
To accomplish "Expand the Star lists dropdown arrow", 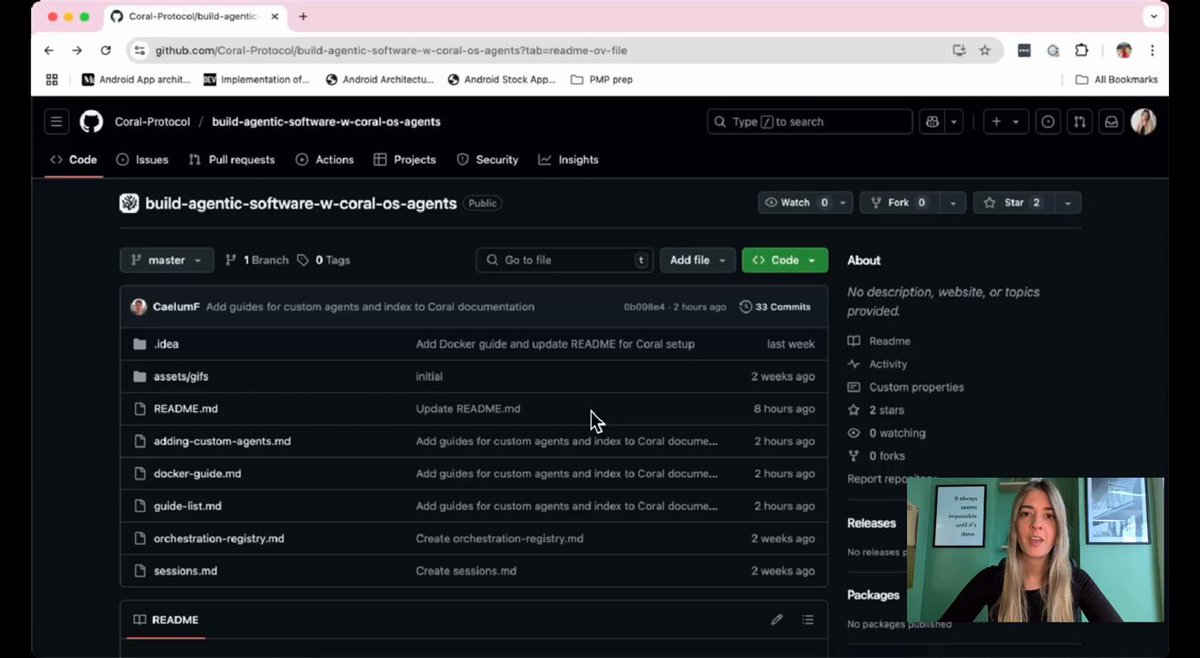I will pyautogui.click(x=1068, y=203).
